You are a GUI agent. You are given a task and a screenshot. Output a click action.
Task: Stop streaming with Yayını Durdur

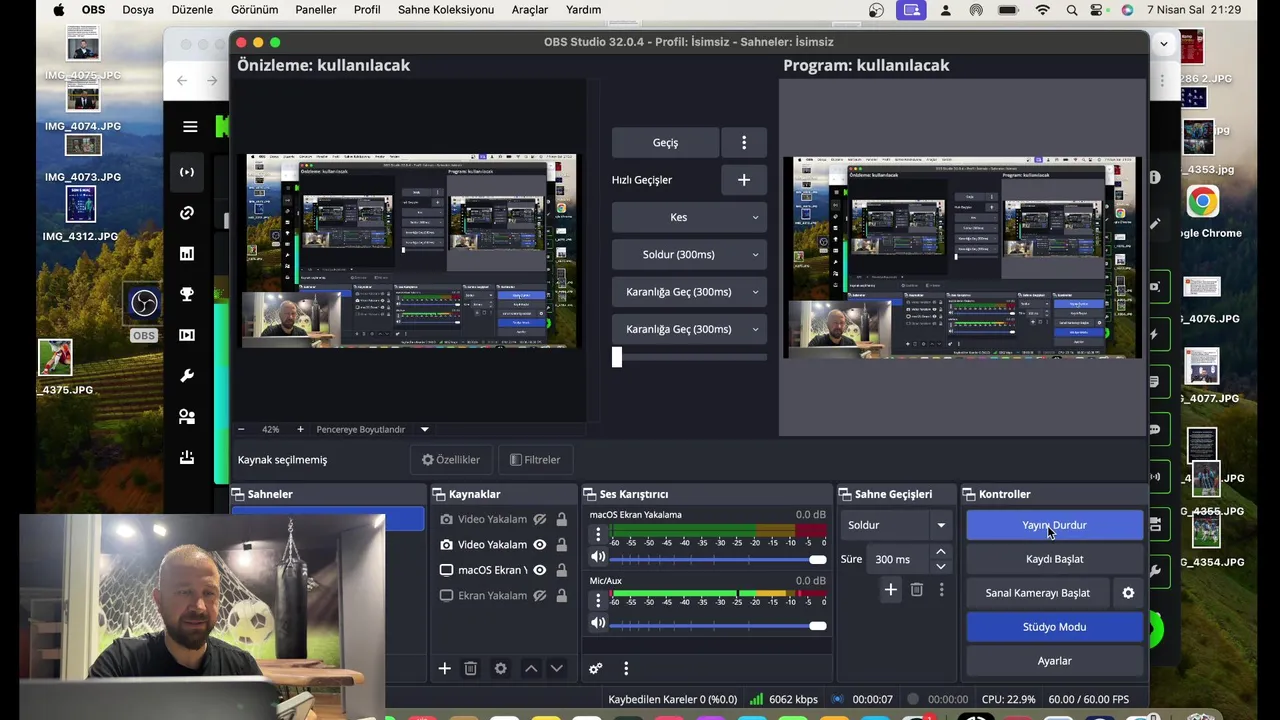(1054, 525)
